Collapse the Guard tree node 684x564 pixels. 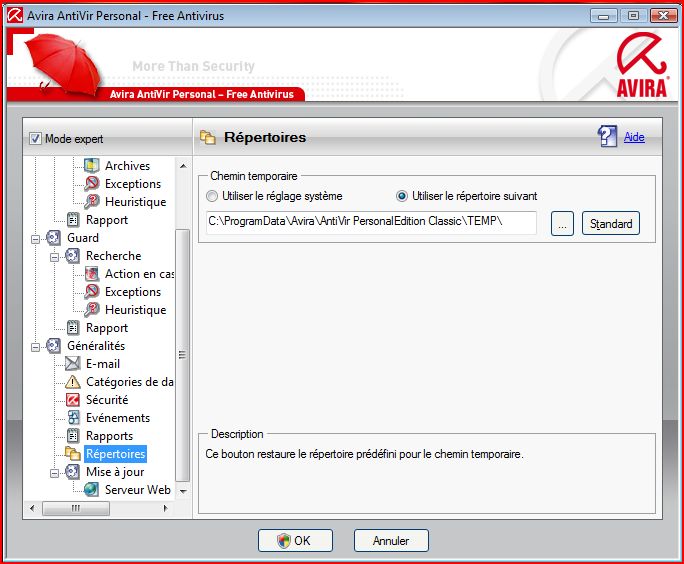click(x=36, y=239)
